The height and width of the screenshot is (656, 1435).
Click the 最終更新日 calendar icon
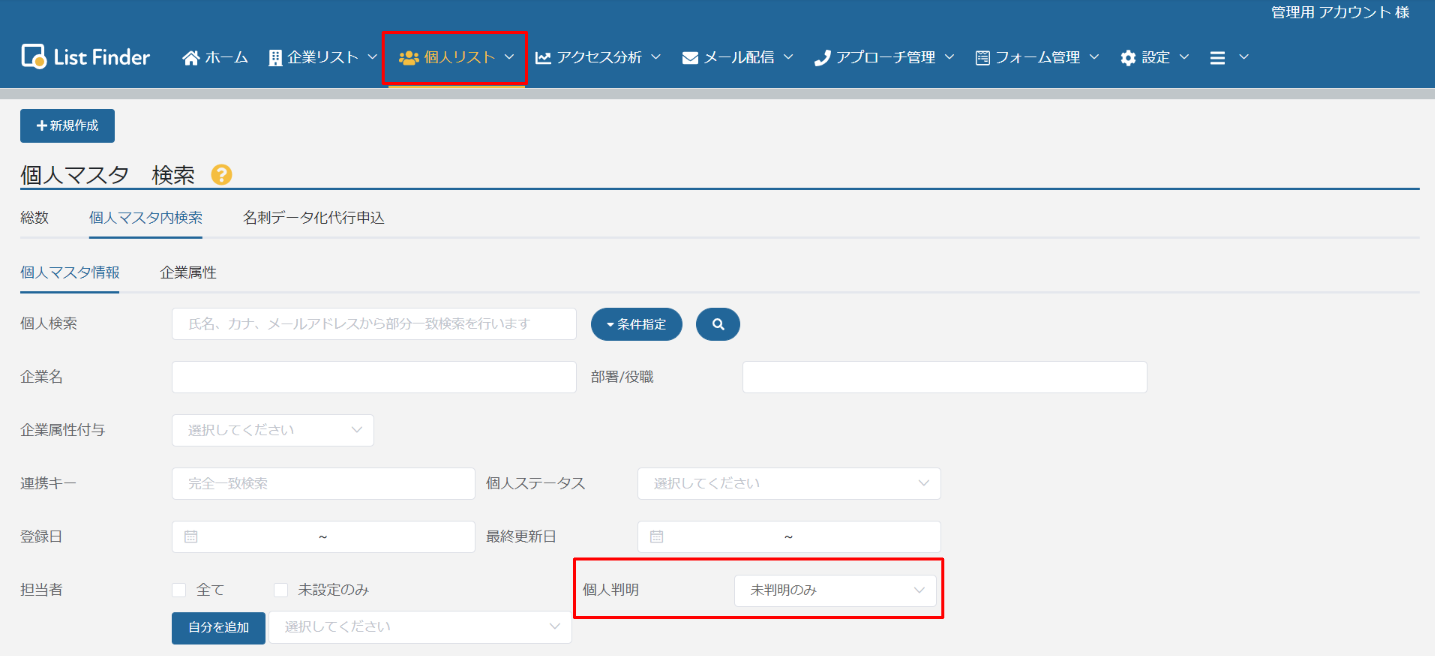657,537
